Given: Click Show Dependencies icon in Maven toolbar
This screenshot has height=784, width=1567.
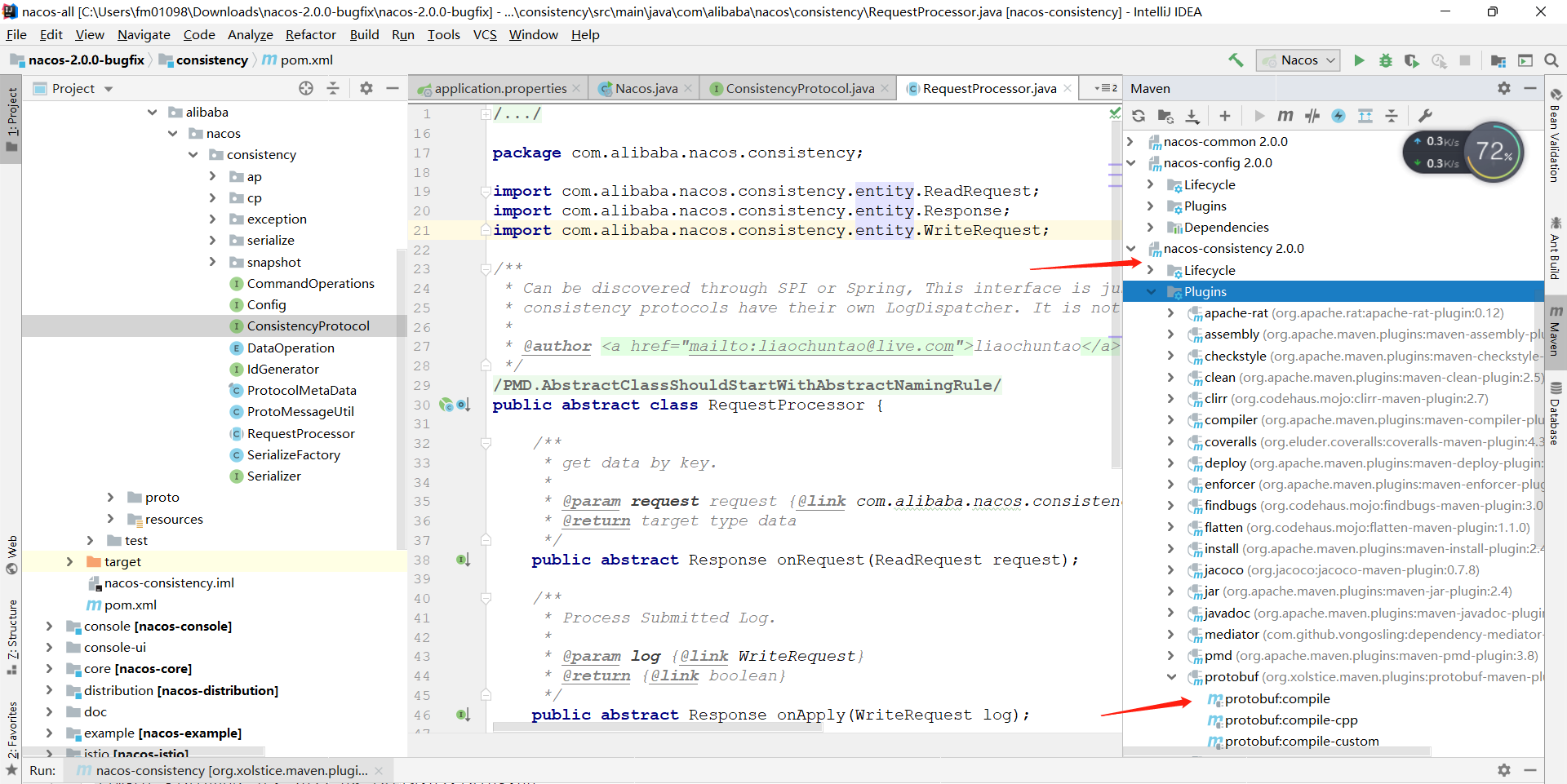Looking at the screenshot, I should click(1365, 116).
